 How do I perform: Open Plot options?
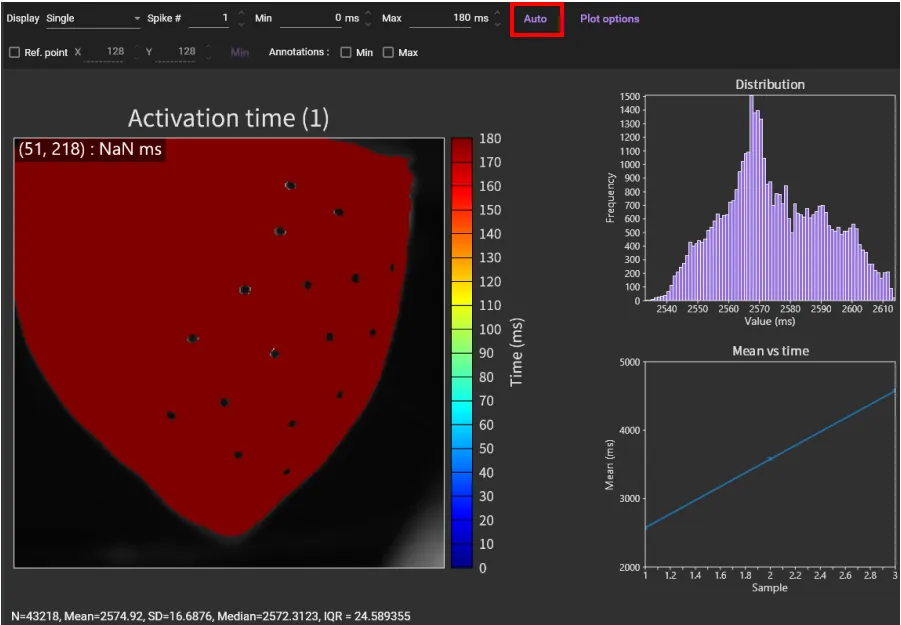tap(609, 19)
